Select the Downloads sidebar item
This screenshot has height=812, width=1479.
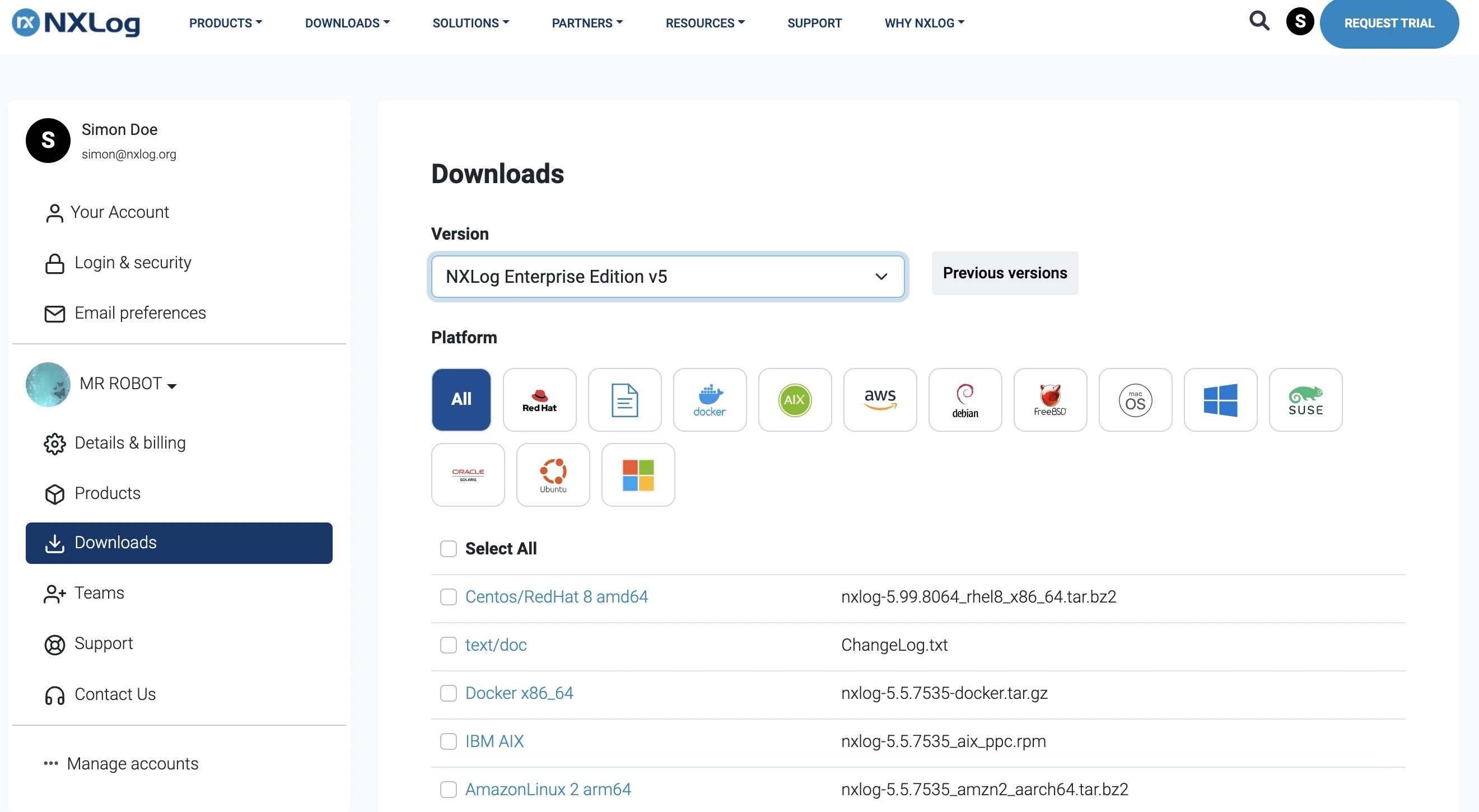179,543
